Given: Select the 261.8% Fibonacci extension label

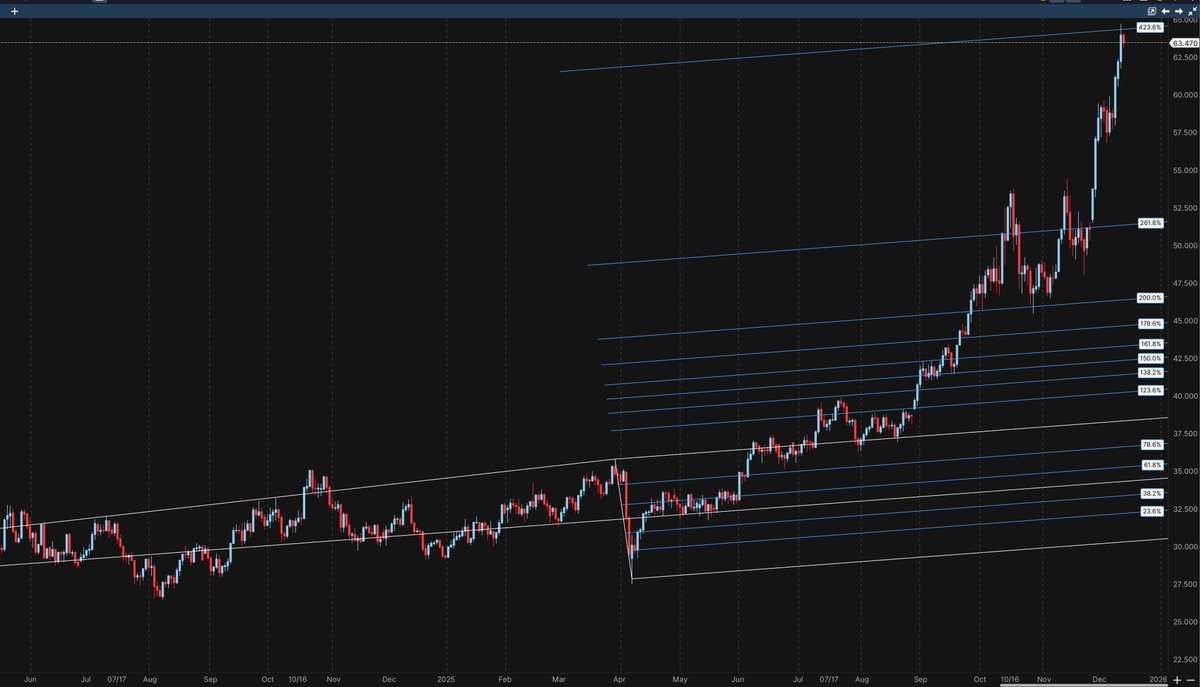Looking at the screenshot, I should (1151, 223).
